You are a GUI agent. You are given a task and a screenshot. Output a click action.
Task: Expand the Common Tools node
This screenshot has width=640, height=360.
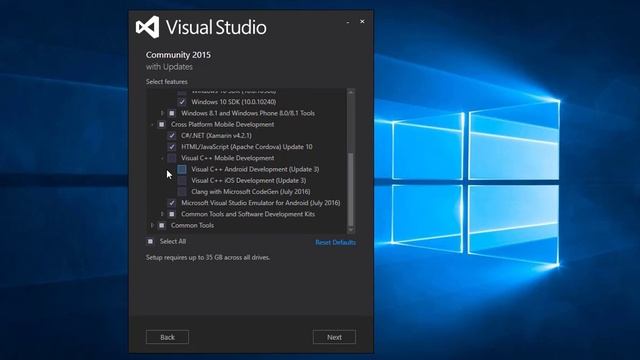[x=152, y=225]
